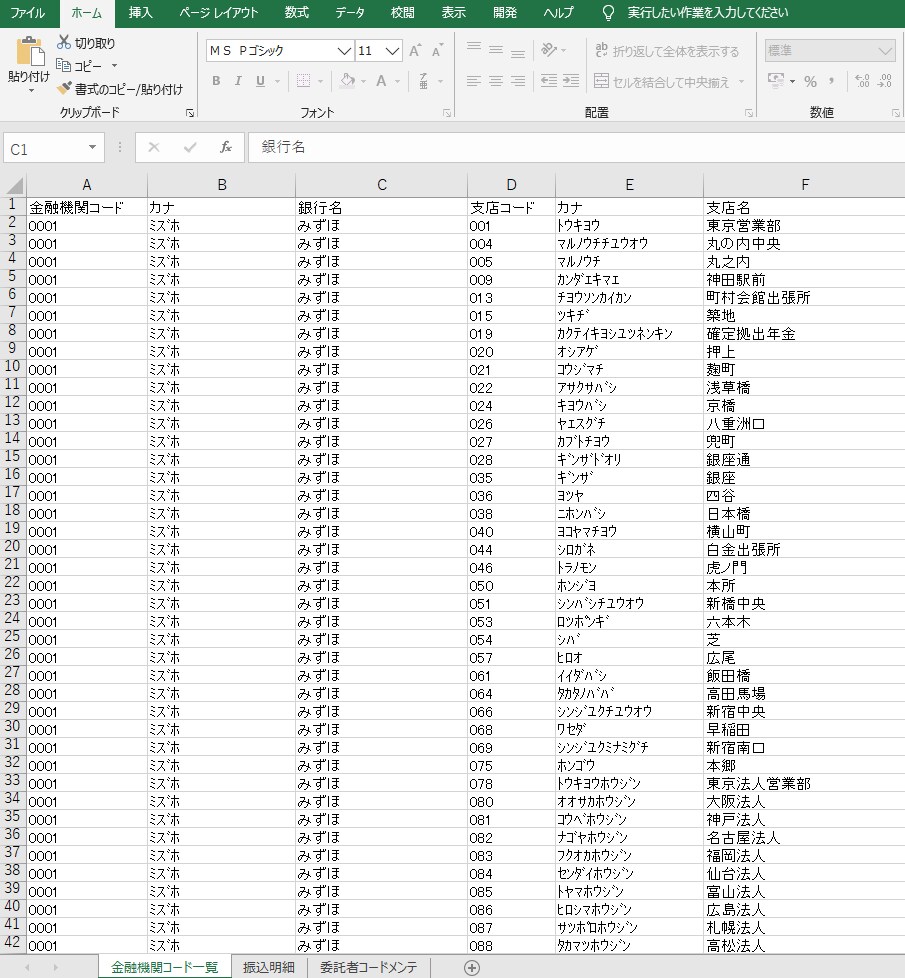Click the increase decimal icon
Screen dimensions: 905x978
pos(862,81)
